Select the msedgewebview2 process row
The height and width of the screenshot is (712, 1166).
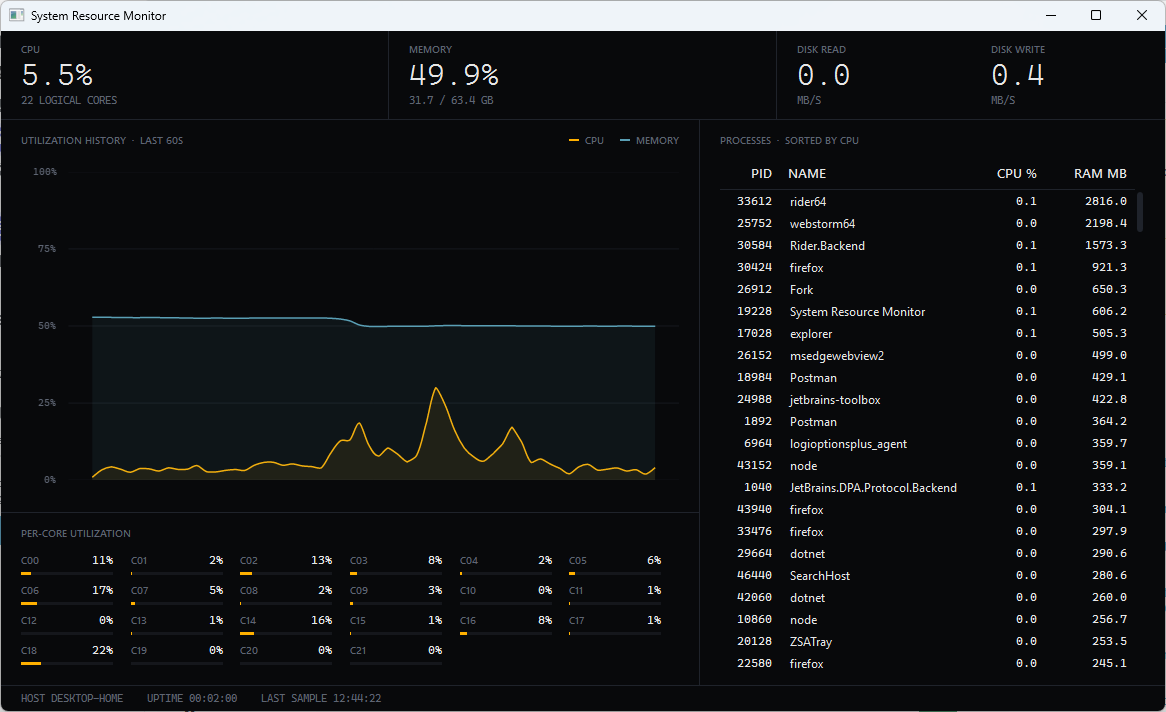[929, 356]
